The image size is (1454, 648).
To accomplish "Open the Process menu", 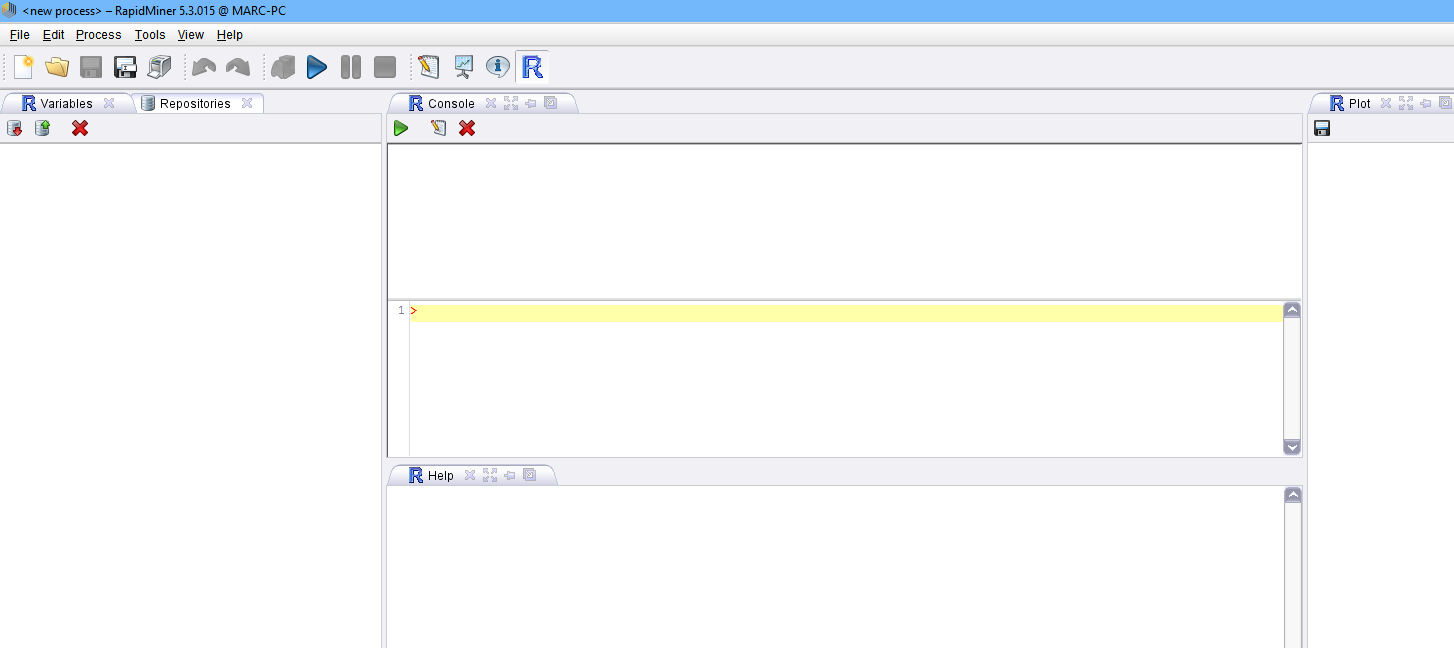I will (98, 34).
